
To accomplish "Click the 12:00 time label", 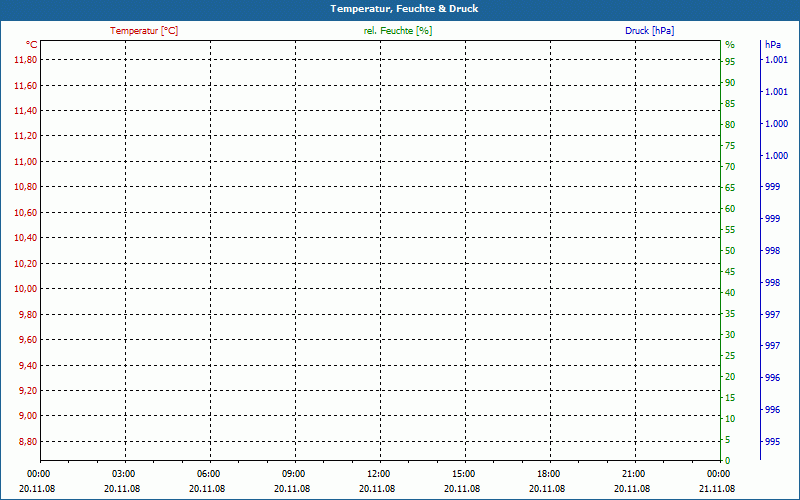I will [x=378, y=474].
